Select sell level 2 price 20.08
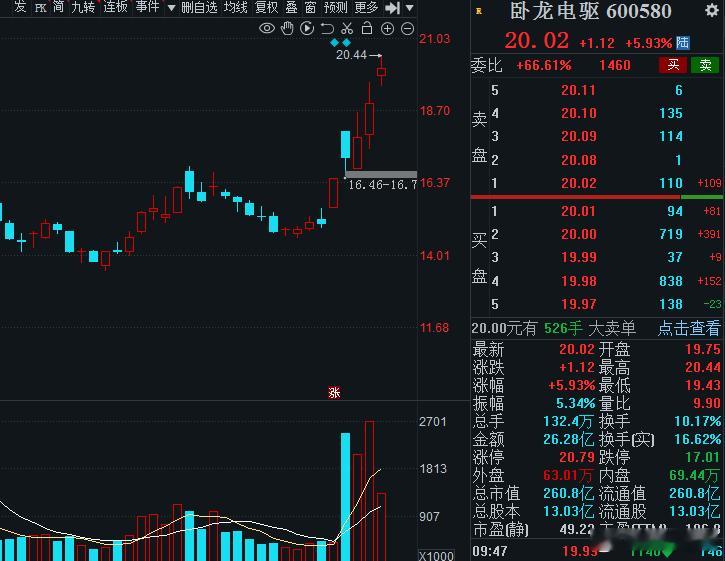Image resolution: width=725 pixels, height=561 pixels. tap(578, 160)
